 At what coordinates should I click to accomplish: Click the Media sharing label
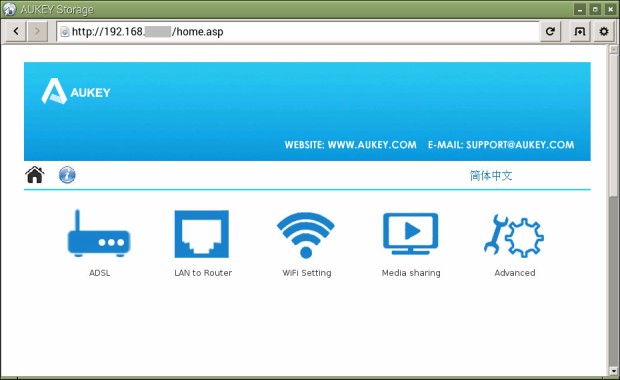coord(411,273)
